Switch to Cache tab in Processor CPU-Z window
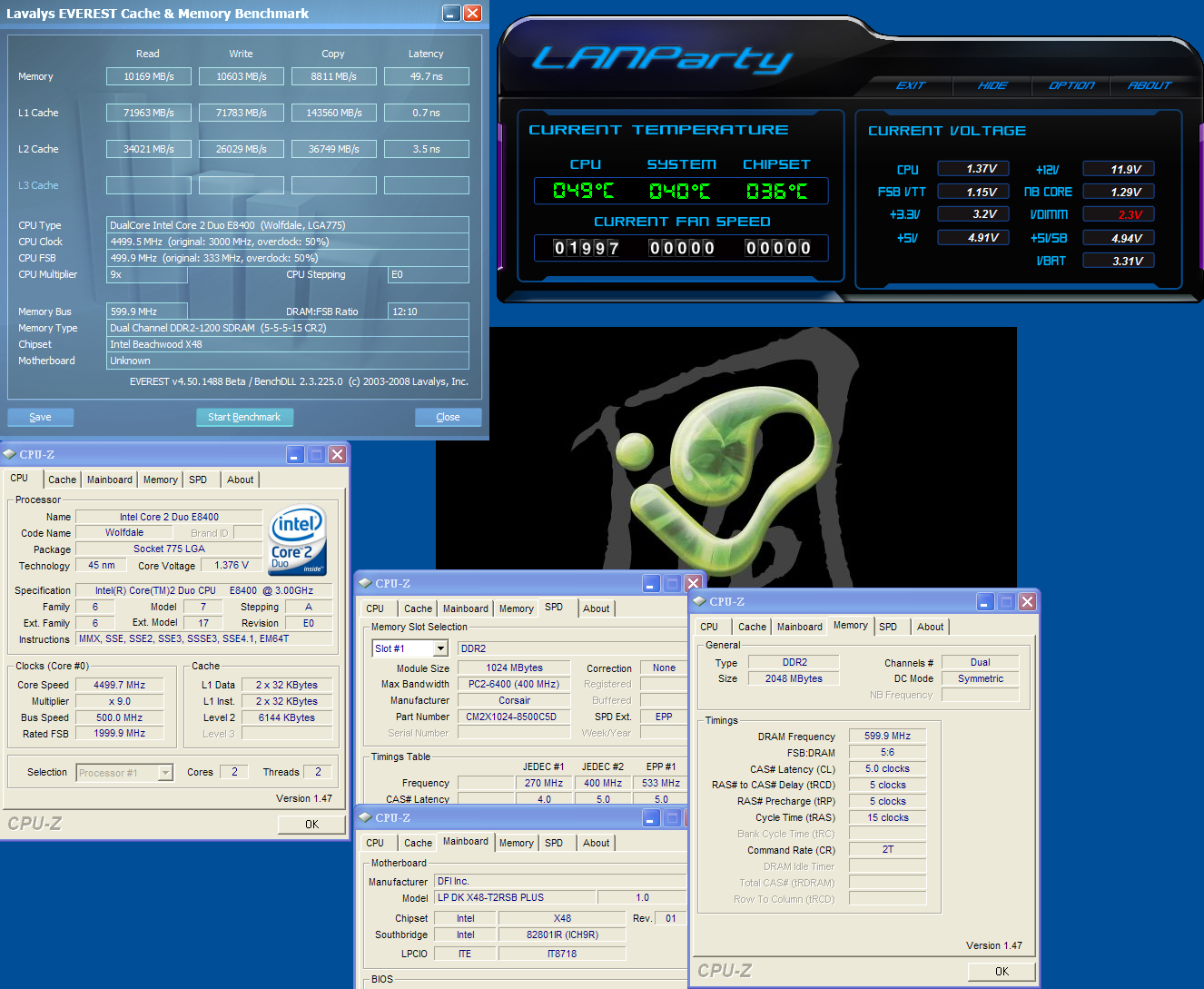This screenshot has width=1204, height=989. point(62,480)
